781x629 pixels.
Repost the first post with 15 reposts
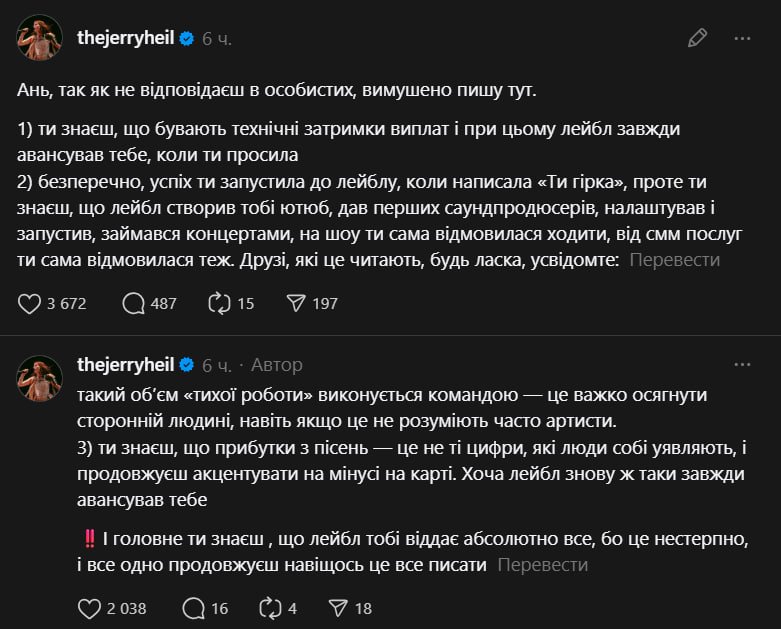219,303
